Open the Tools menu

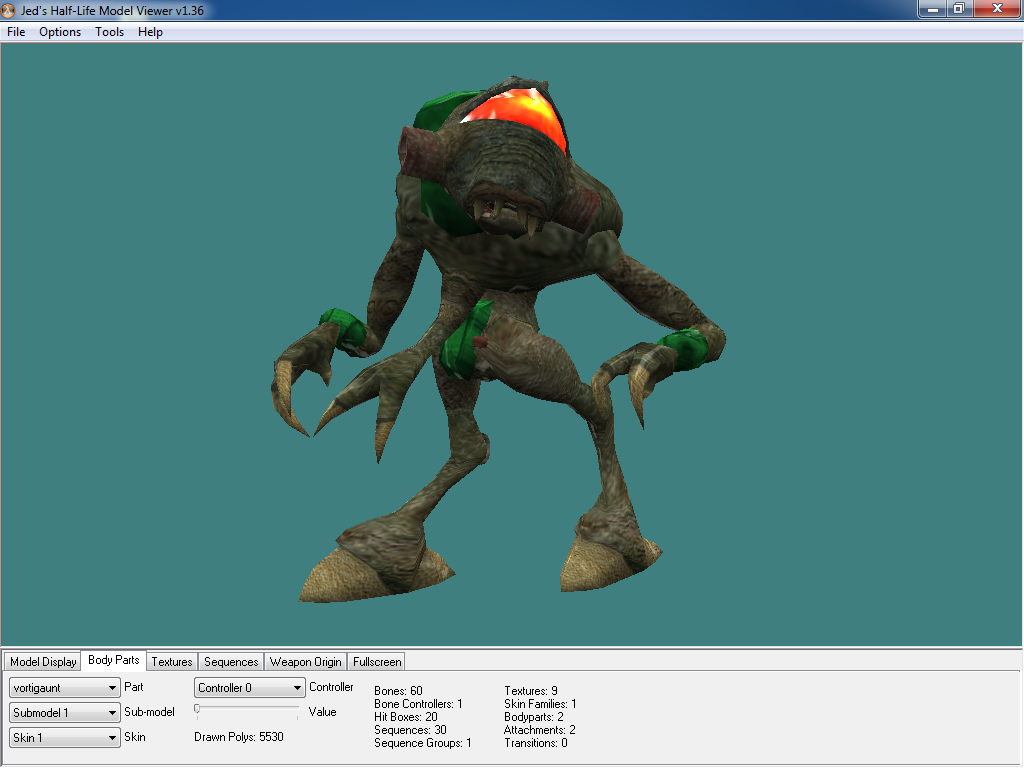[110, 32]
